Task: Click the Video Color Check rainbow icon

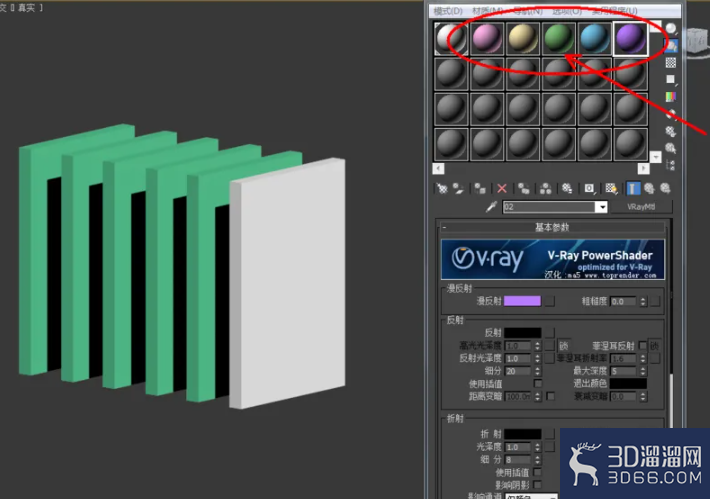Action: click(671, 96)
